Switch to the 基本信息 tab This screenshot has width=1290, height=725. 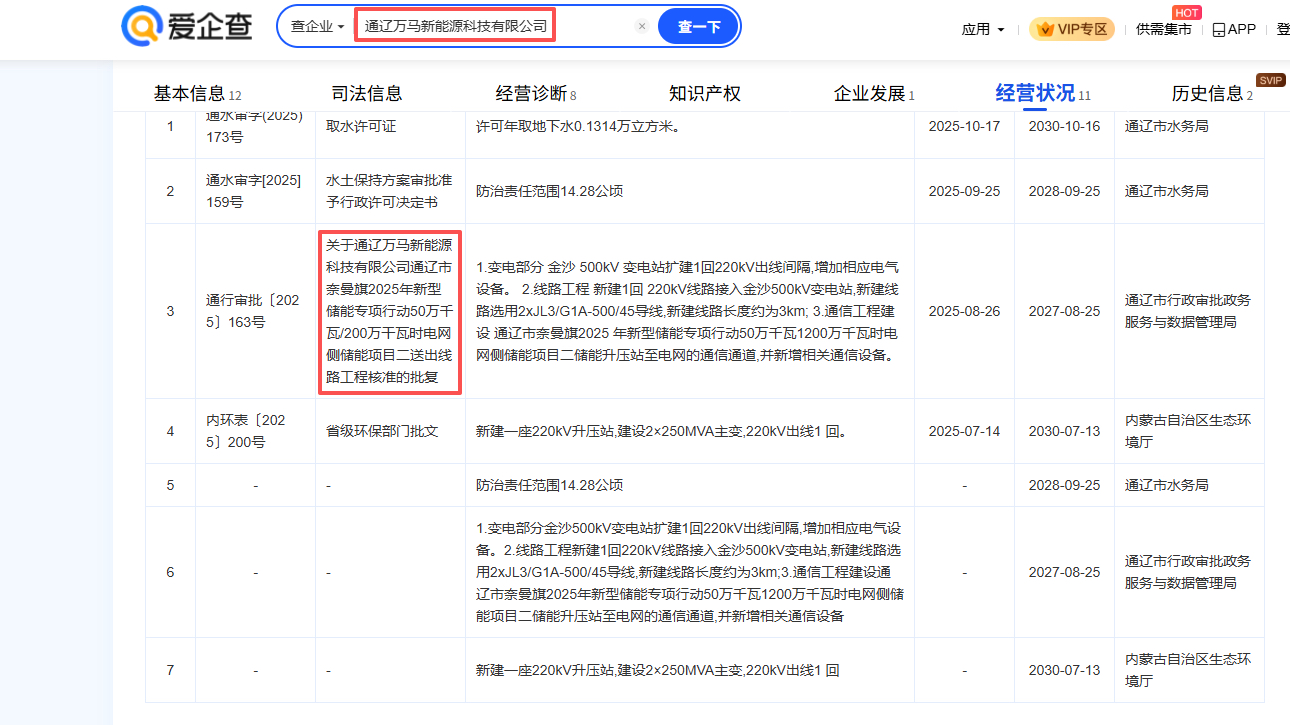click(197, 94)
